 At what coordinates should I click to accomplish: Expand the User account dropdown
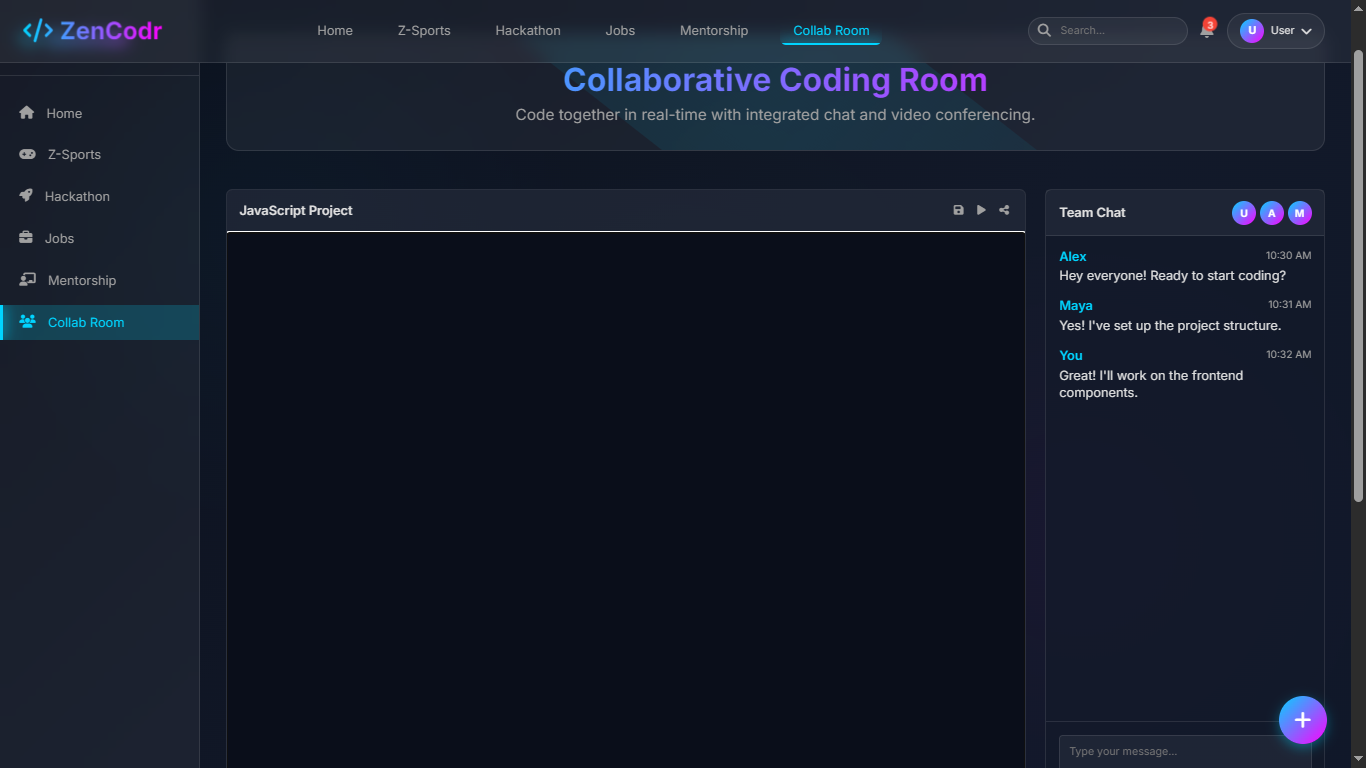click(x=1275, y=31)
